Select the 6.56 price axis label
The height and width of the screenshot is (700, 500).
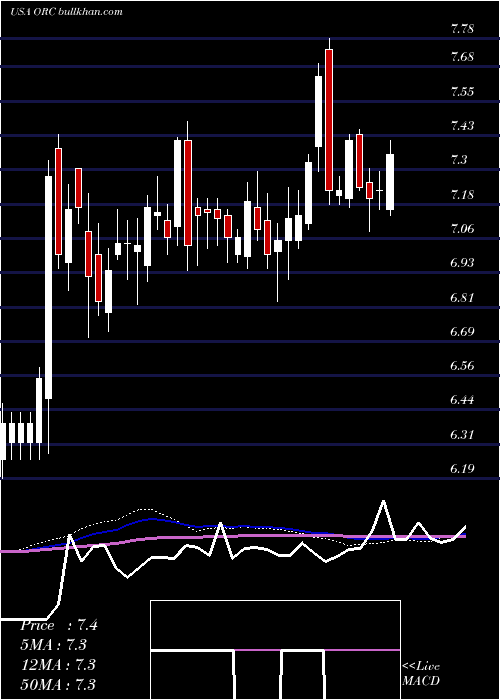point(462,365)
